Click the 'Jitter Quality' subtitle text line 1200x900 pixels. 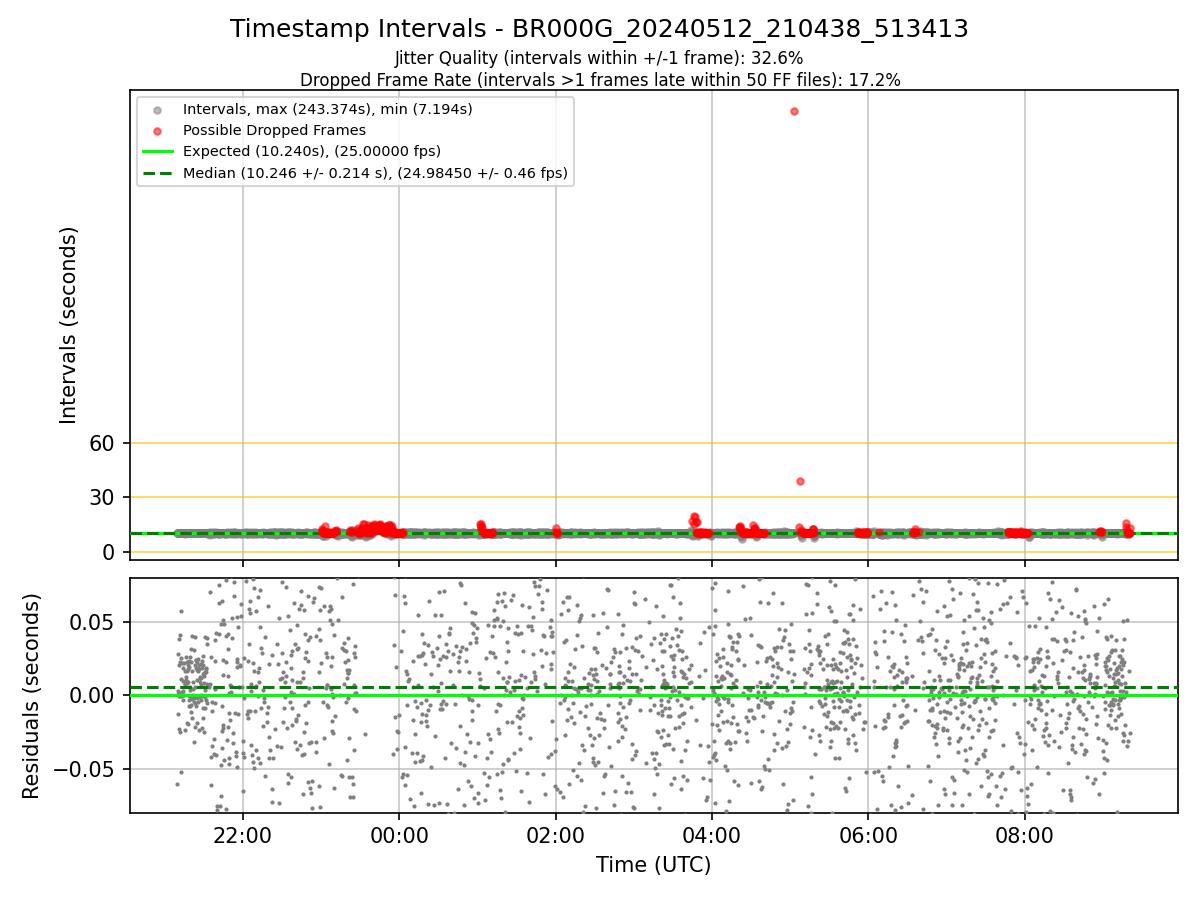point(599,58)
